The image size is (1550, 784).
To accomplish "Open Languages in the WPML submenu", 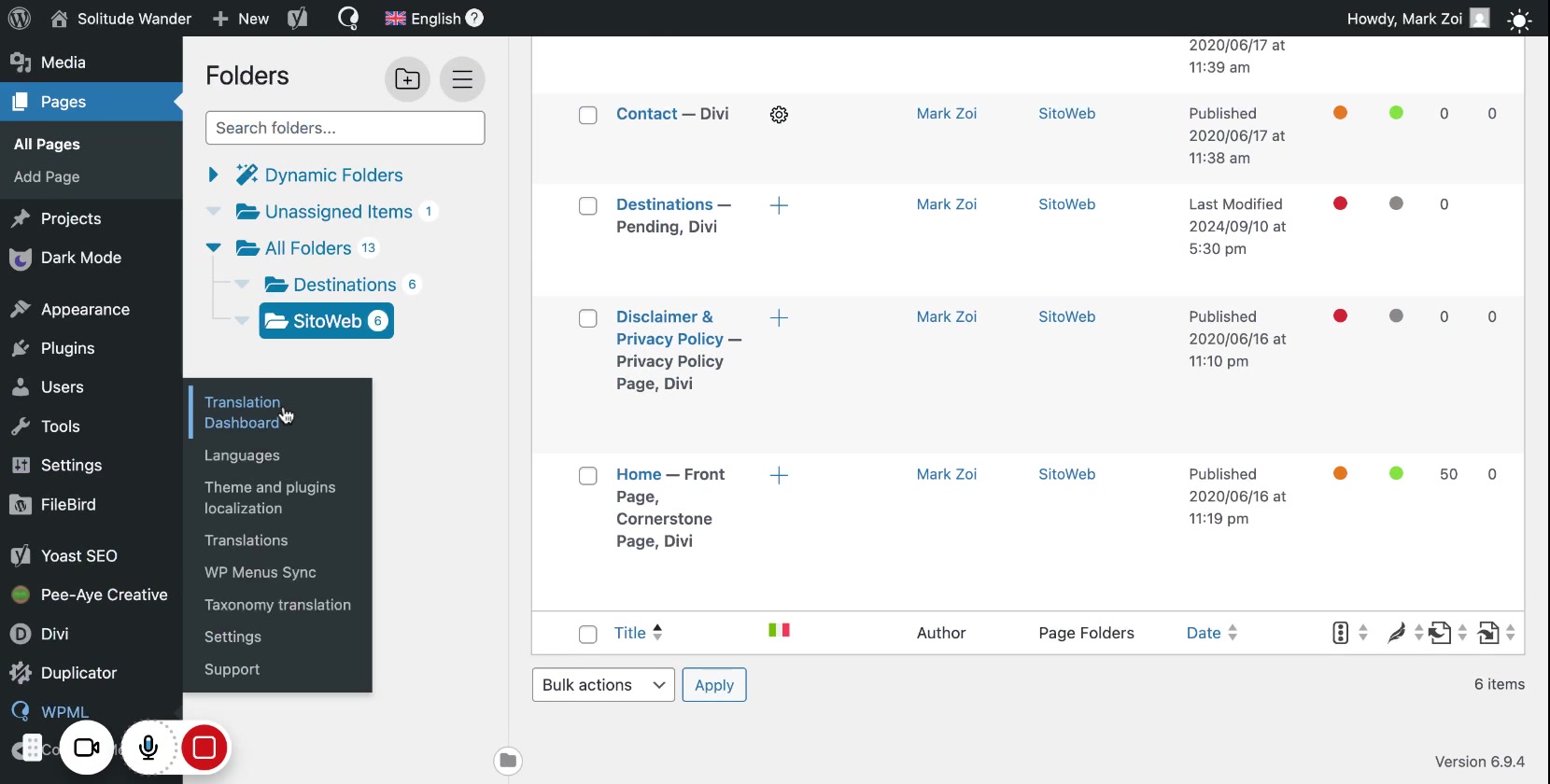I will pos(242,455).
